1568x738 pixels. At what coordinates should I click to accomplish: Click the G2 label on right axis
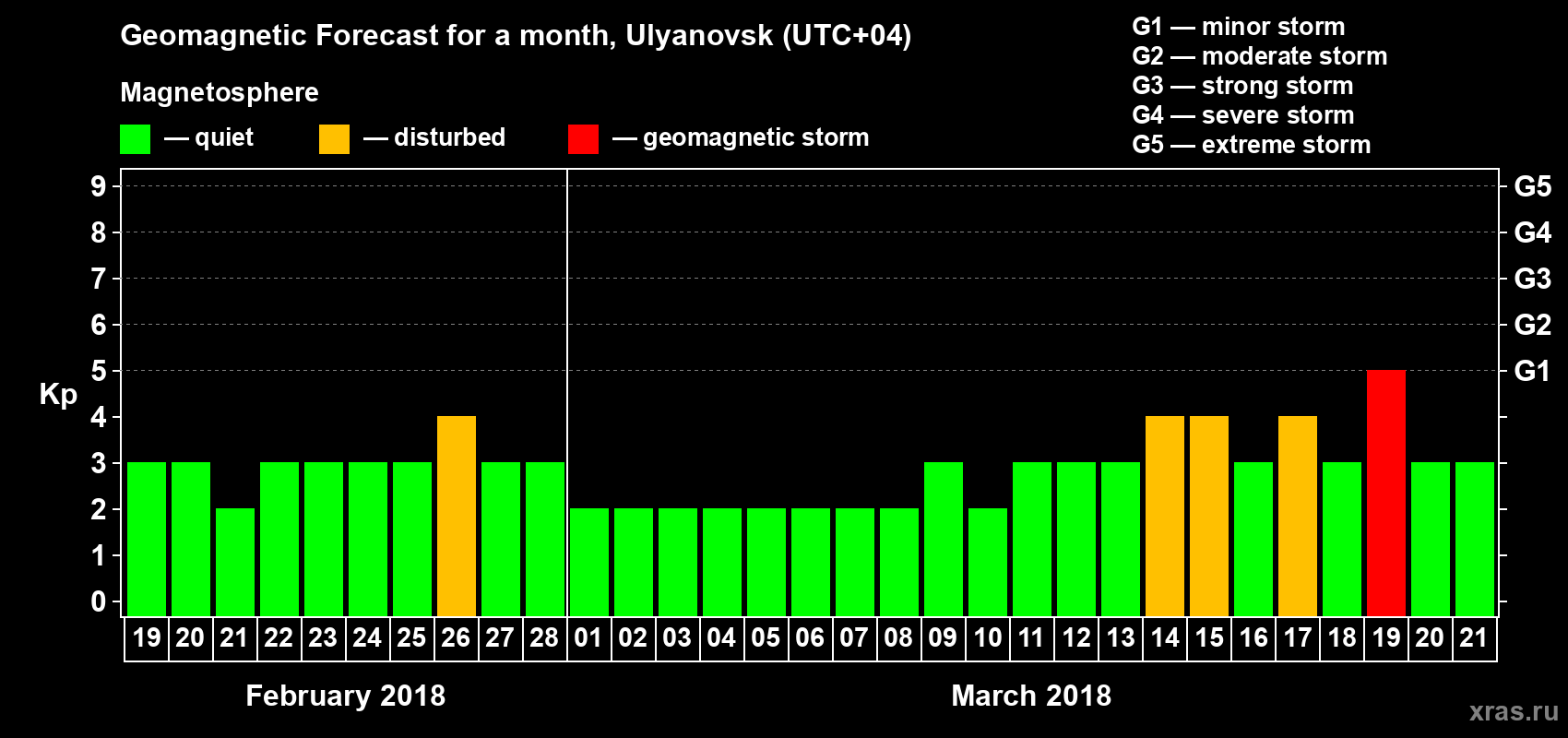pos(1533,325)
